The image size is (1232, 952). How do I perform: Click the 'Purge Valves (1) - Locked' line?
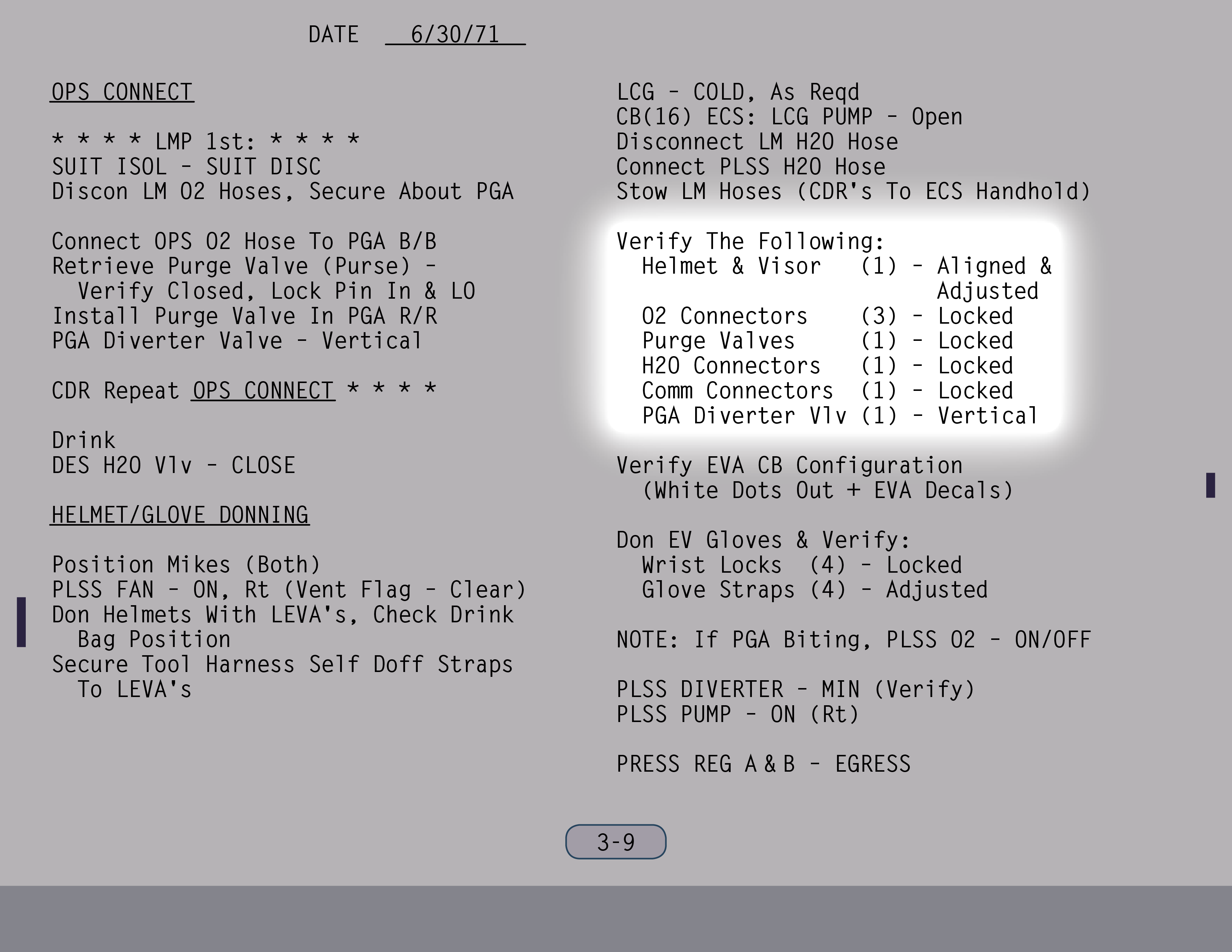pos(827,340)
